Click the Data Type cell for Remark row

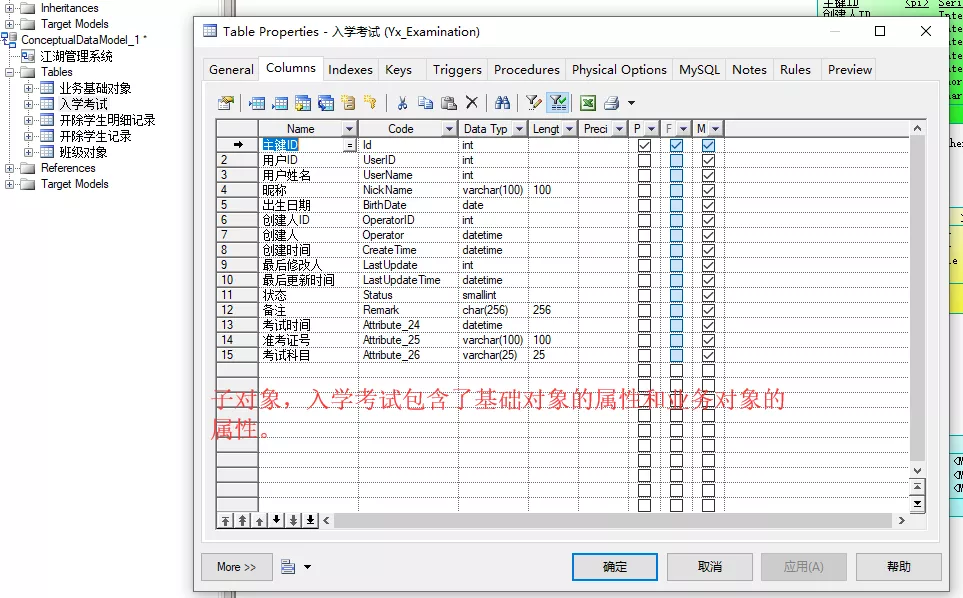pos(493,310)
